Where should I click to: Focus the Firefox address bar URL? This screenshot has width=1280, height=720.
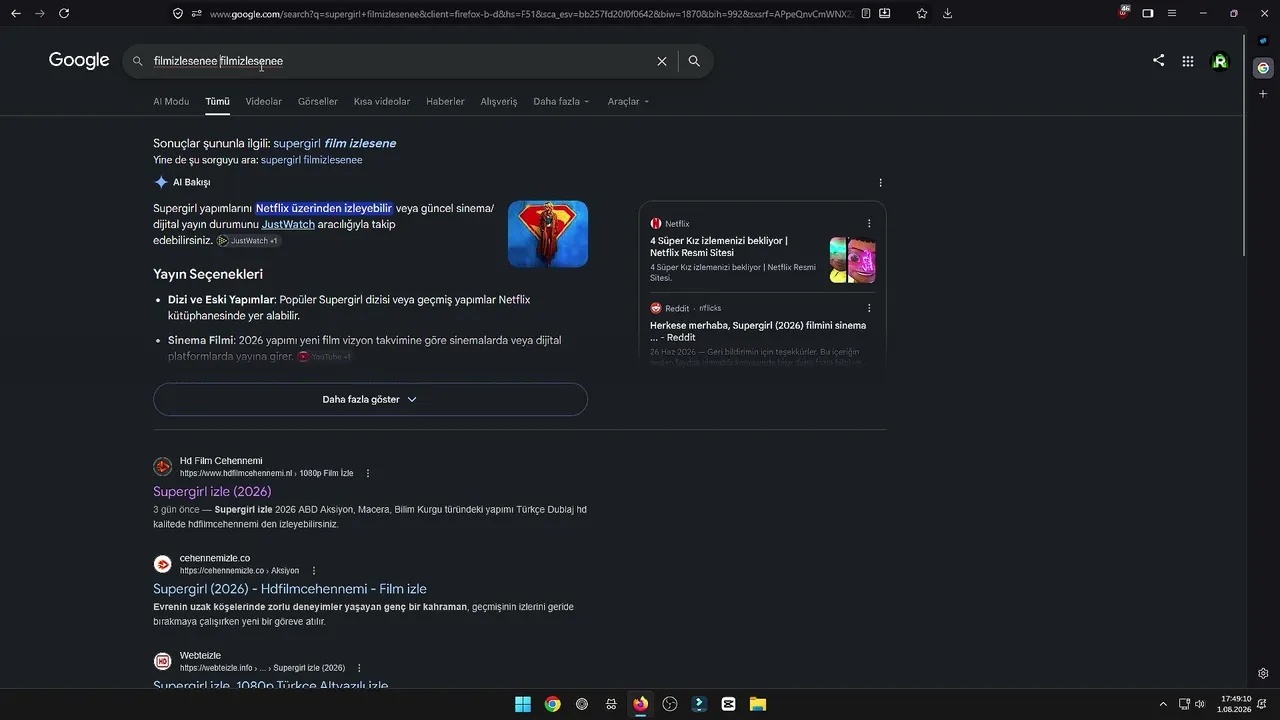coord(530,14)
